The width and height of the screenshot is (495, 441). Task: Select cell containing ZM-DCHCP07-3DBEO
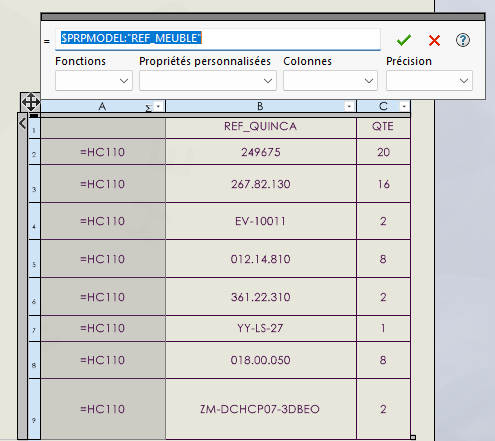[261, 409]
